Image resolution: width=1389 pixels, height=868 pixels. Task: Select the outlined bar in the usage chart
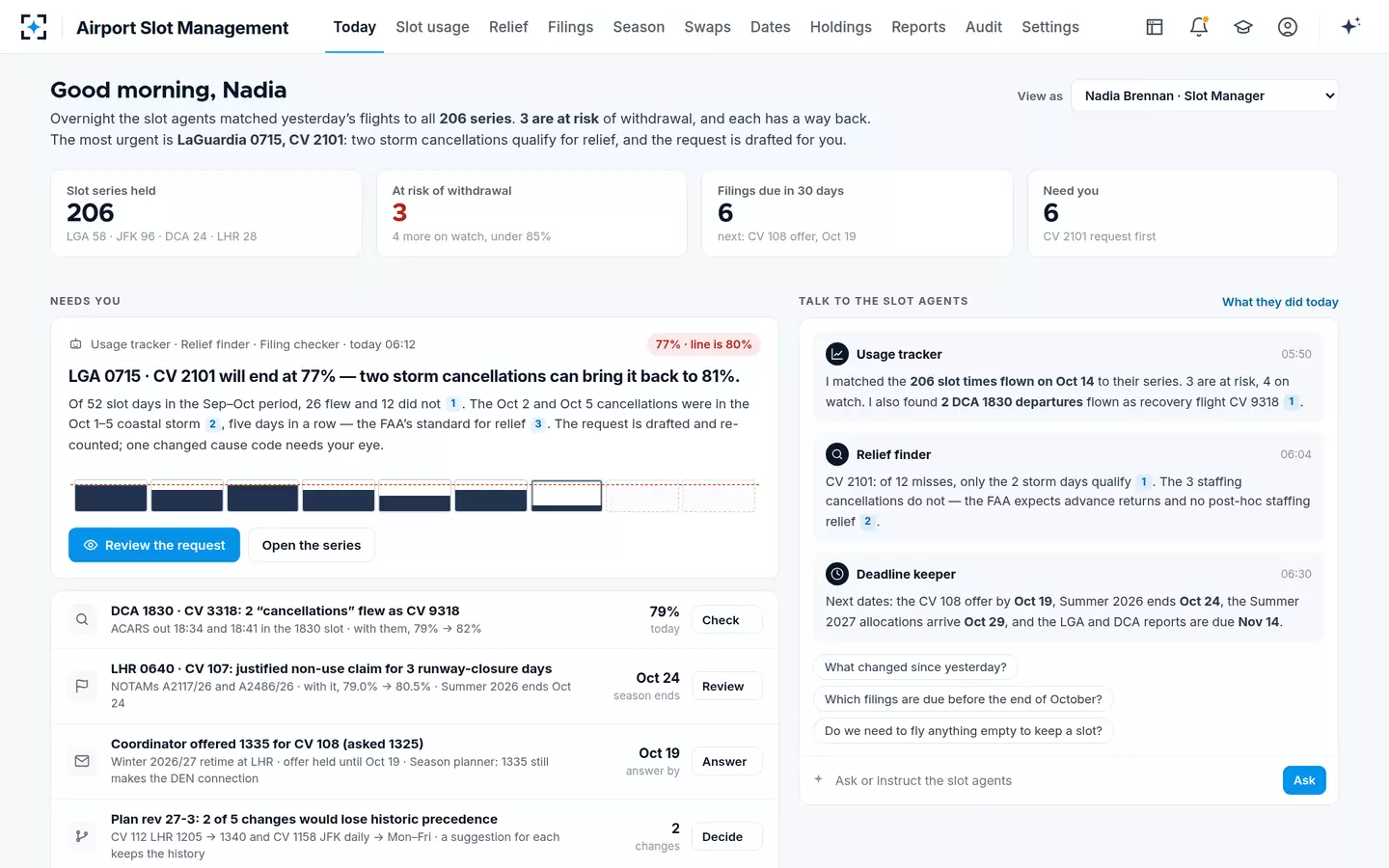(x=567, y=496)
